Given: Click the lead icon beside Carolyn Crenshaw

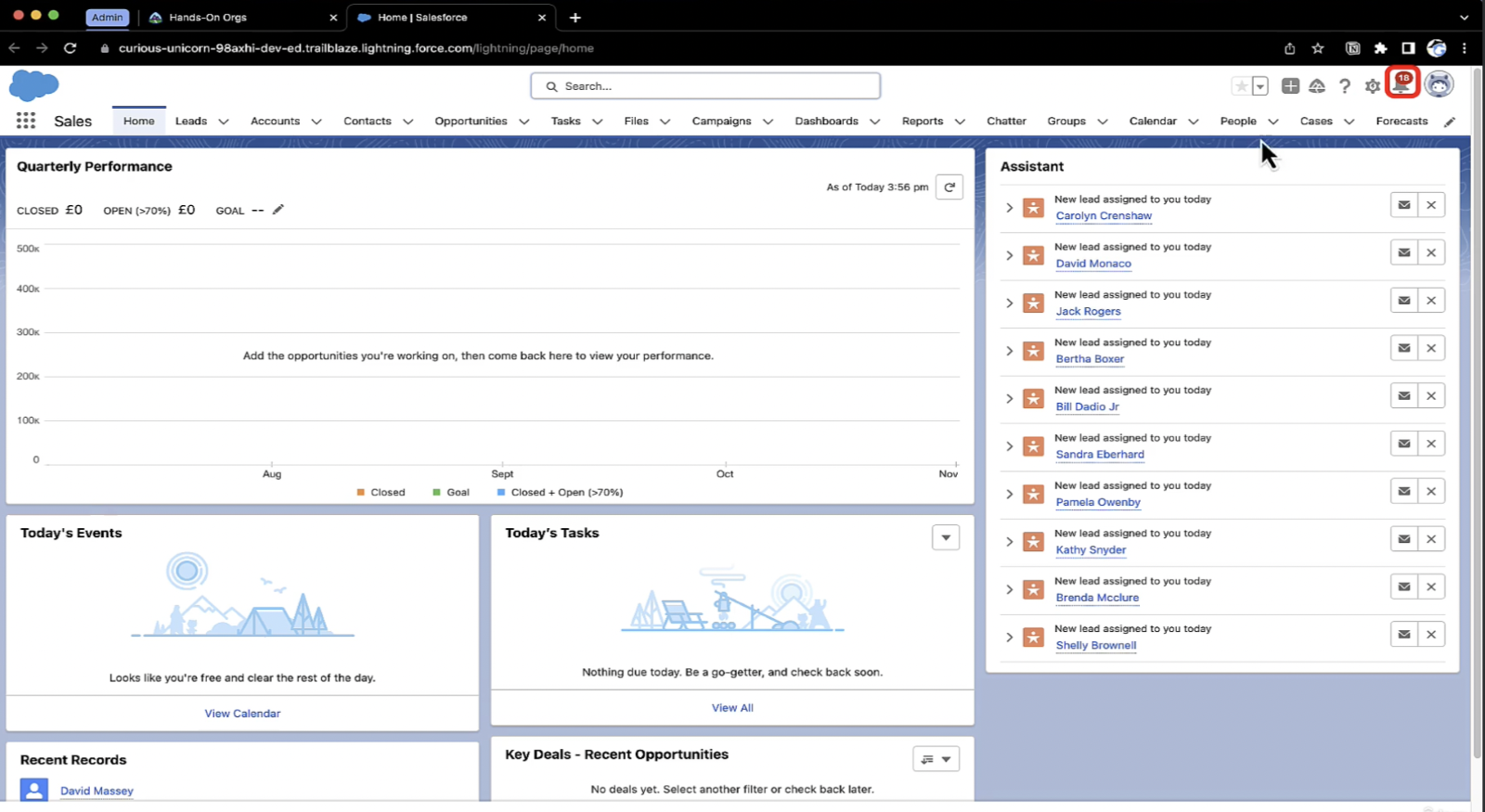Looking at the screenshot, I should [1033, 208].
